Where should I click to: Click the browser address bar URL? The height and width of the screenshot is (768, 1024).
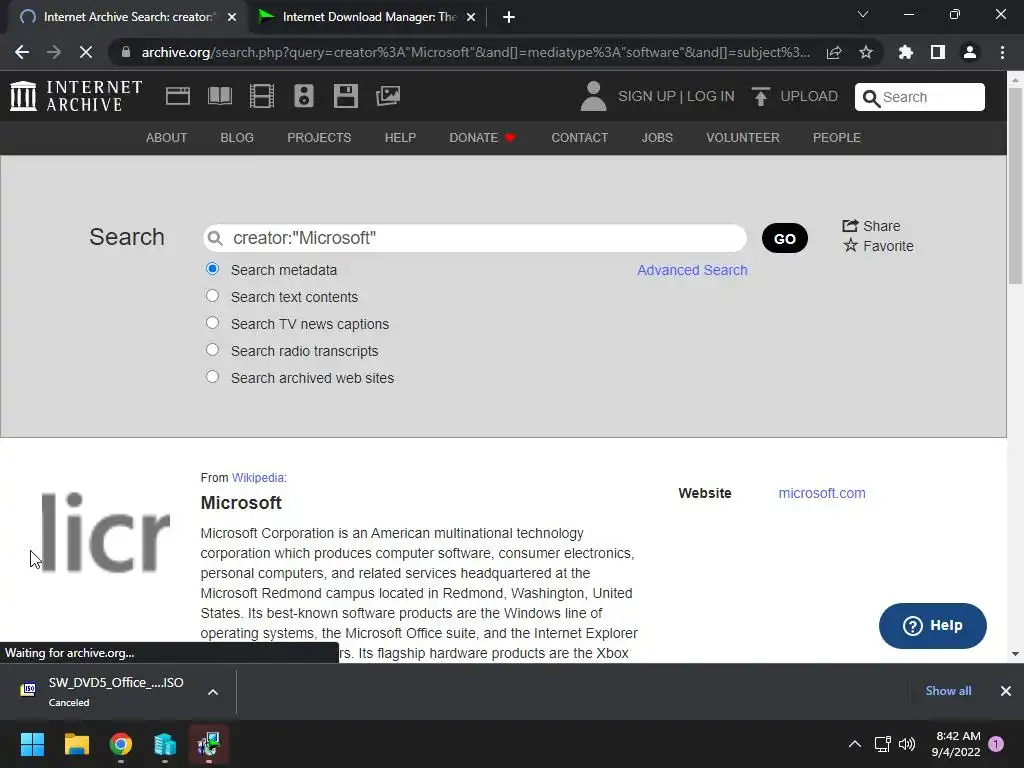tap(475, 52)
